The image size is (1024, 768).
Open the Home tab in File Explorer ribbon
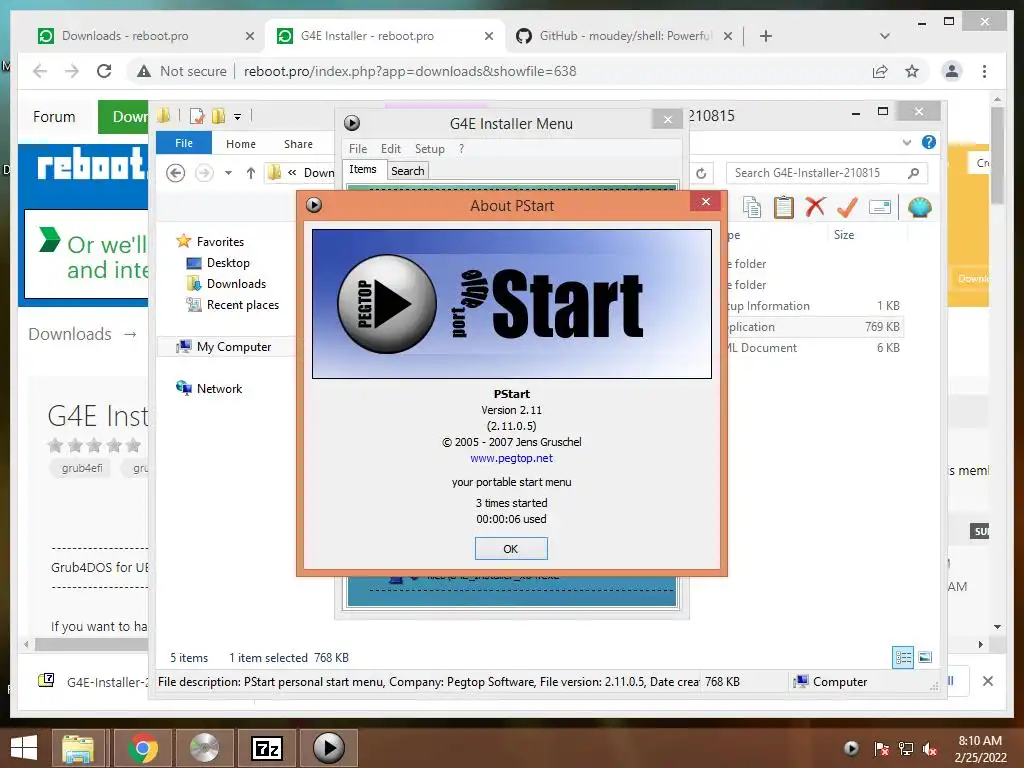pos(241,144)
